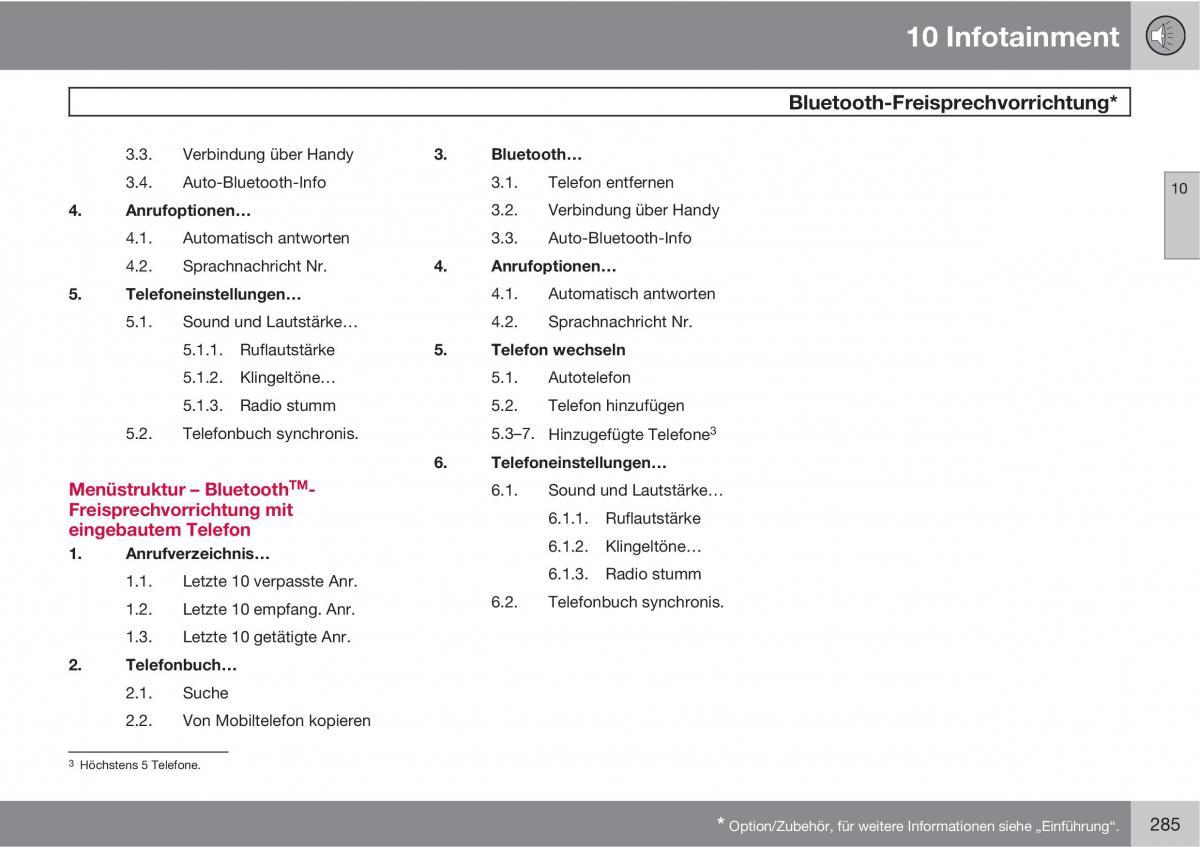
Task: Click entry '3. Bluetooth…'
Action: coord(508,154)
